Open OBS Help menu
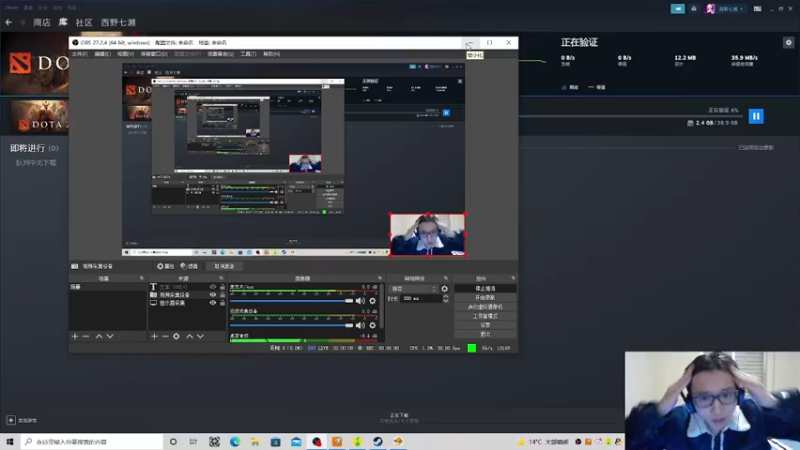 coord(271,54)
